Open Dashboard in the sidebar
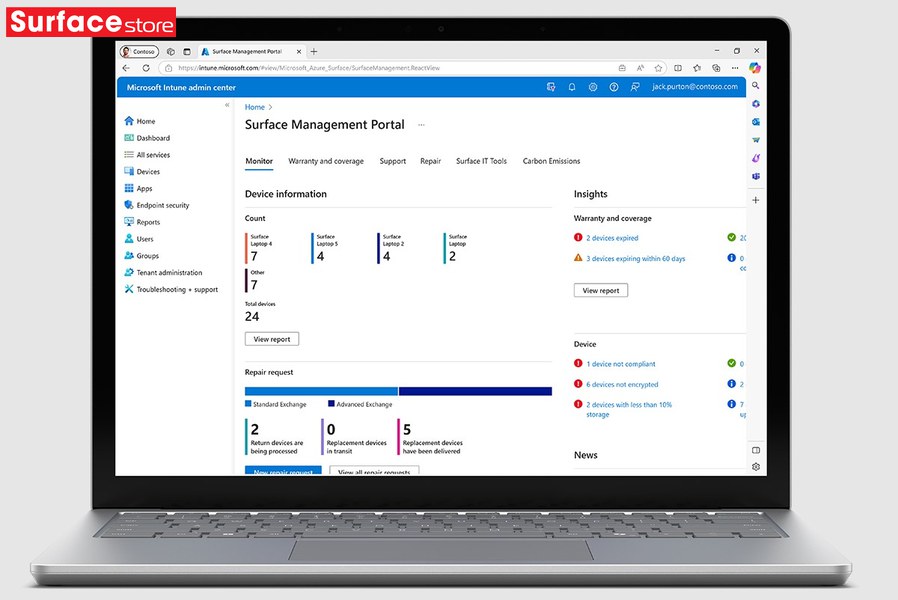The width and height of the screenshot is (898, 600). tap(147, 138)
